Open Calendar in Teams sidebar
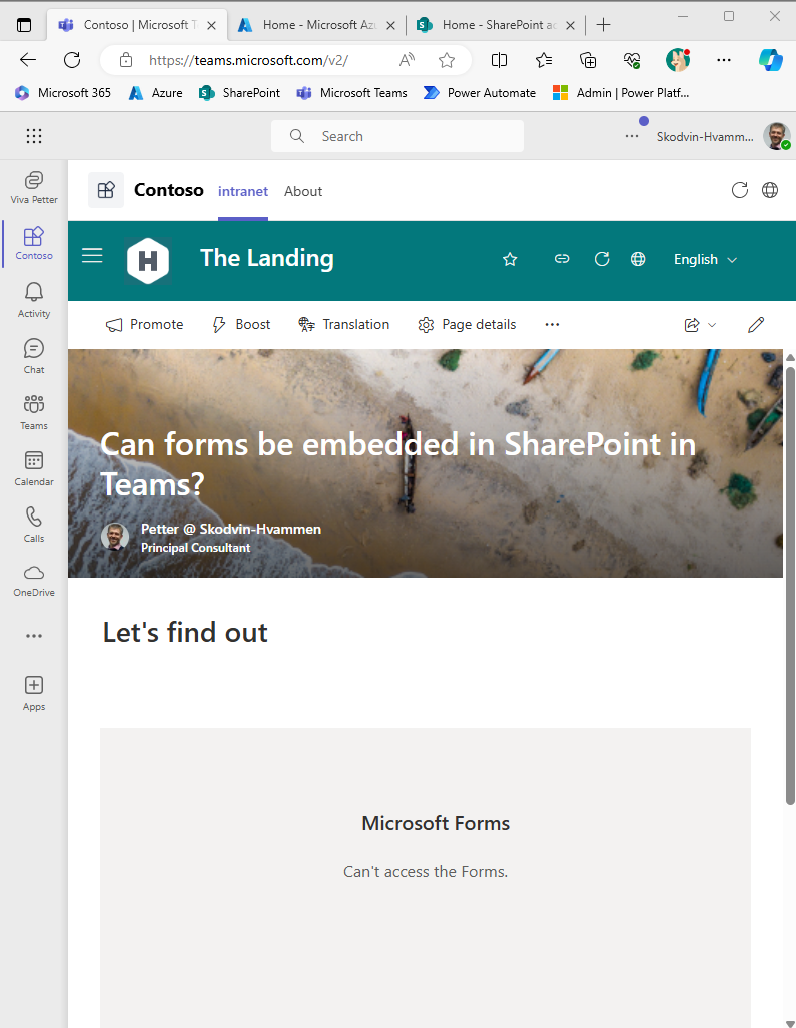The height and width of the screenshot is (1028, 796). click(x=34, y=468)
